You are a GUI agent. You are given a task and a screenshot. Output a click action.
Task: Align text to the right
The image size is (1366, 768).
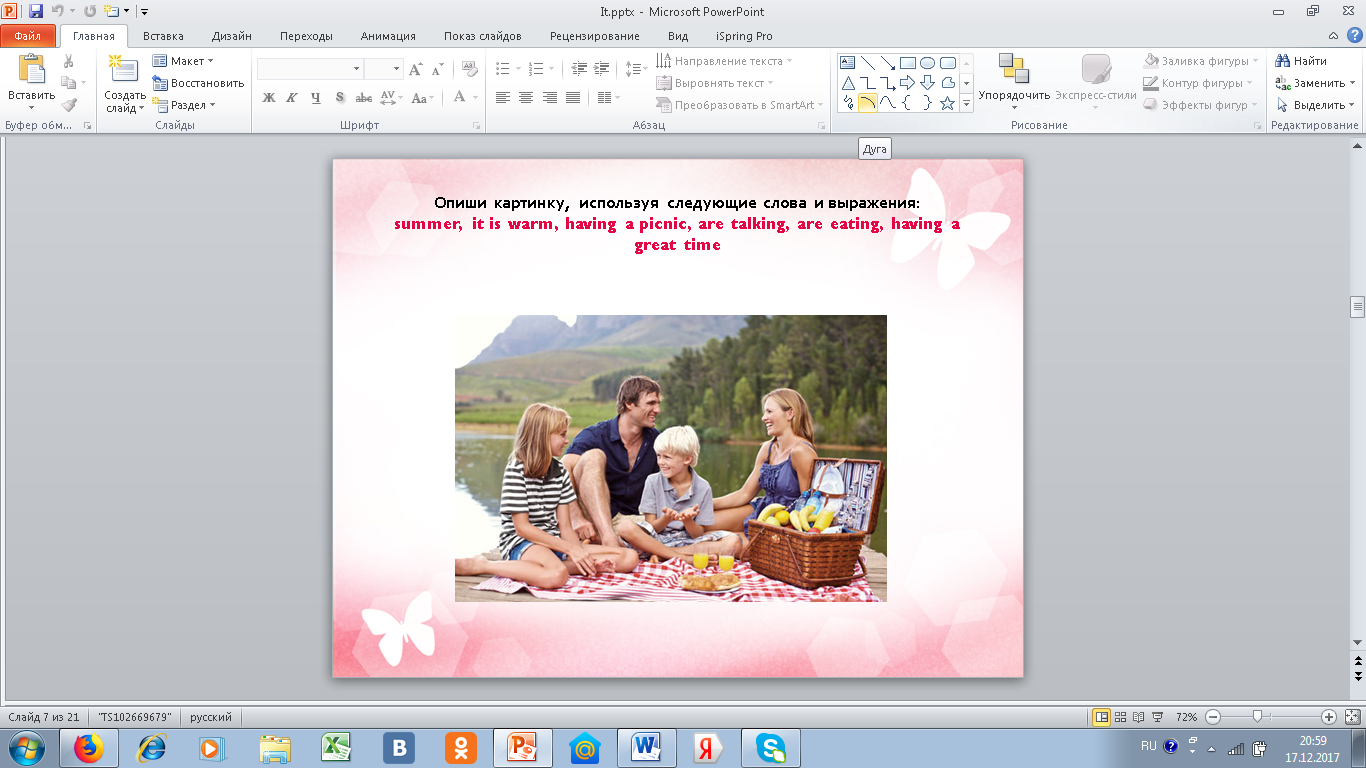point(549,98)
